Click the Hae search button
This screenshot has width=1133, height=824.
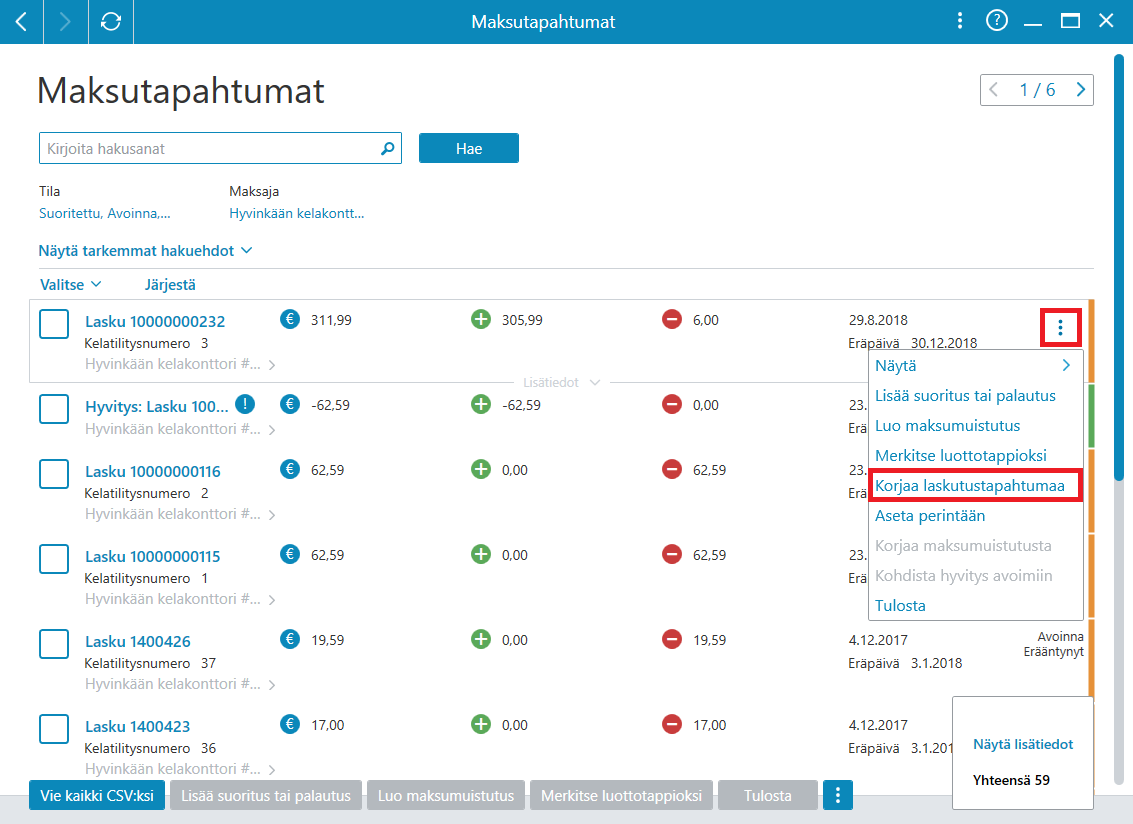coord(469,148)
